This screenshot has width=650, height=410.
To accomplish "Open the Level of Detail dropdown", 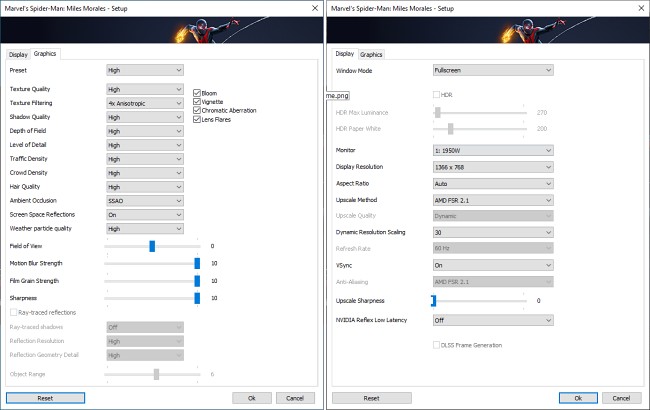I will coord(145,145).
